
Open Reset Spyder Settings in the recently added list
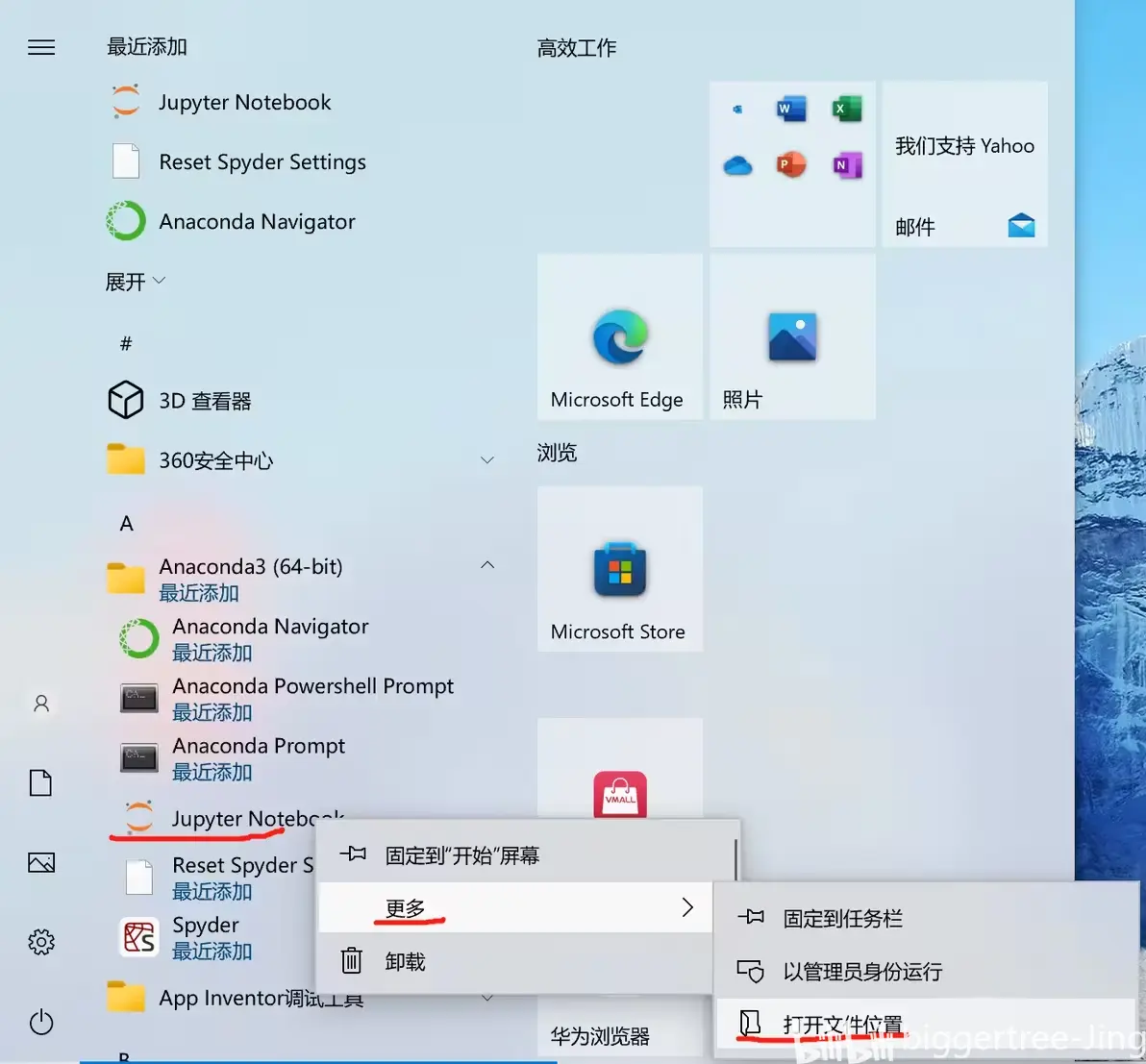pos(262,161)
